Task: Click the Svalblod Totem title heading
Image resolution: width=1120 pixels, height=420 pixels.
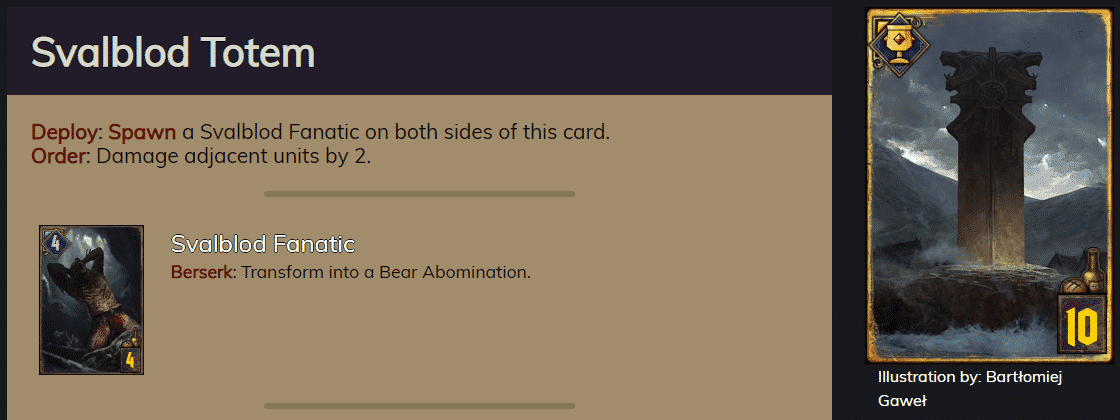Action: 173,52
